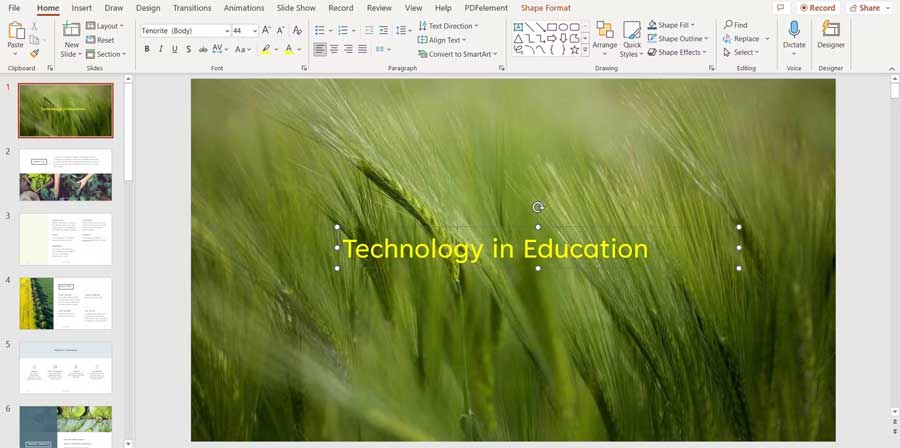Open the Font dialog launcher
Screen dimensions: 900x448
click(x=304, y=68)
